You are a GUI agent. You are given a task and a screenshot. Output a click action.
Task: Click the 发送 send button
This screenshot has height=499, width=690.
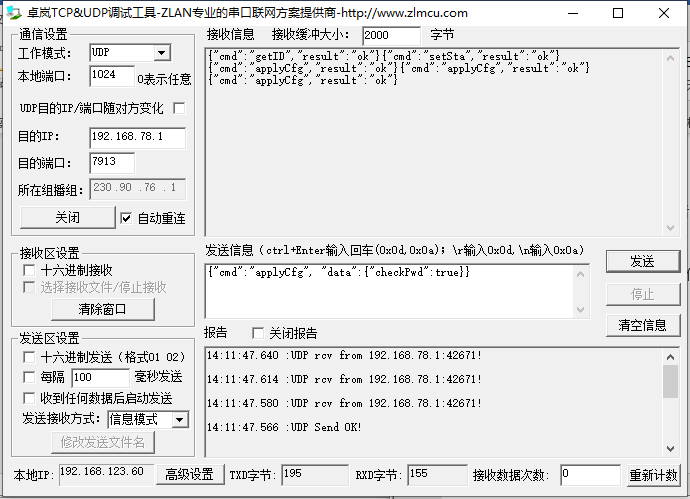[642, 261]
